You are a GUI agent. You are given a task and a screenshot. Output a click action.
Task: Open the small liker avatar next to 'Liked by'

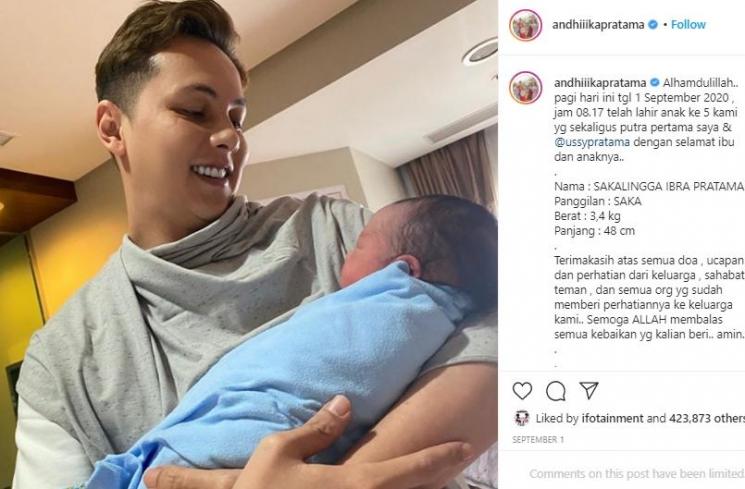coord(522,418)
